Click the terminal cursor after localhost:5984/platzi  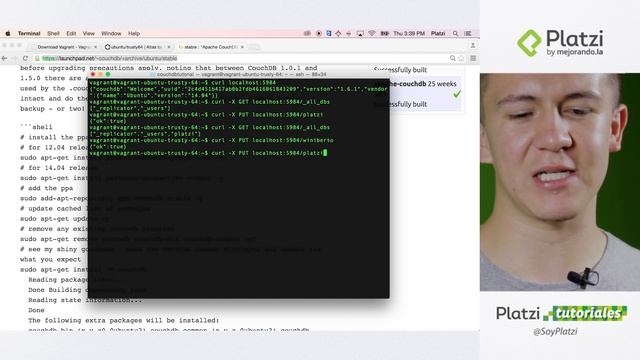tap(325, 153)
